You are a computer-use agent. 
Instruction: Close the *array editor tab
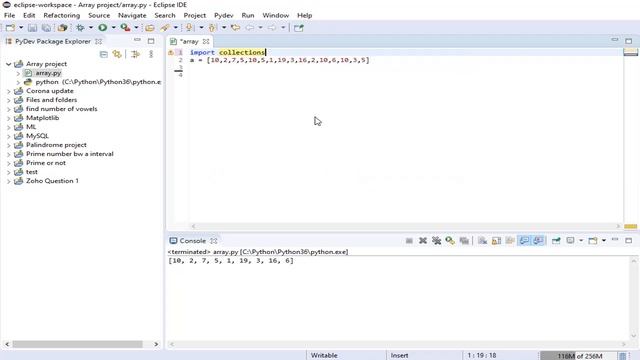tap(206, 41)
